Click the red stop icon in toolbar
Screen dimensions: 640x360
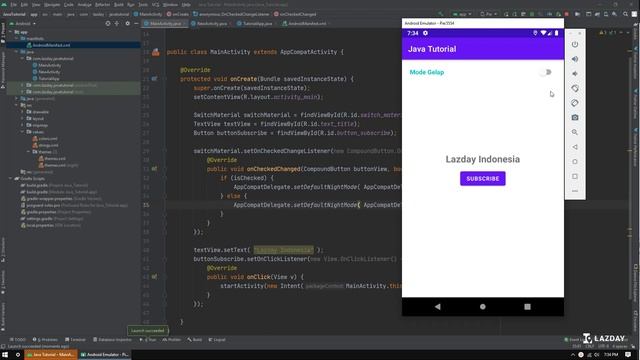(567, 14)
